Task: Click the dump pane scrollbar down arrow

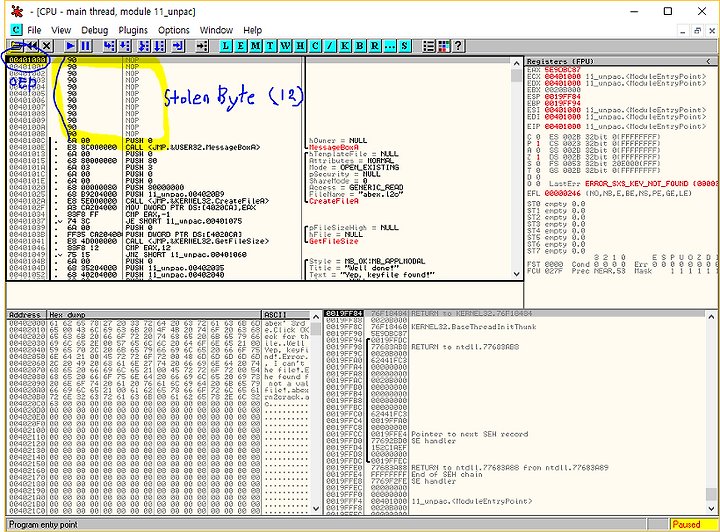Action: pyautogui.click(x=316, y=508)
